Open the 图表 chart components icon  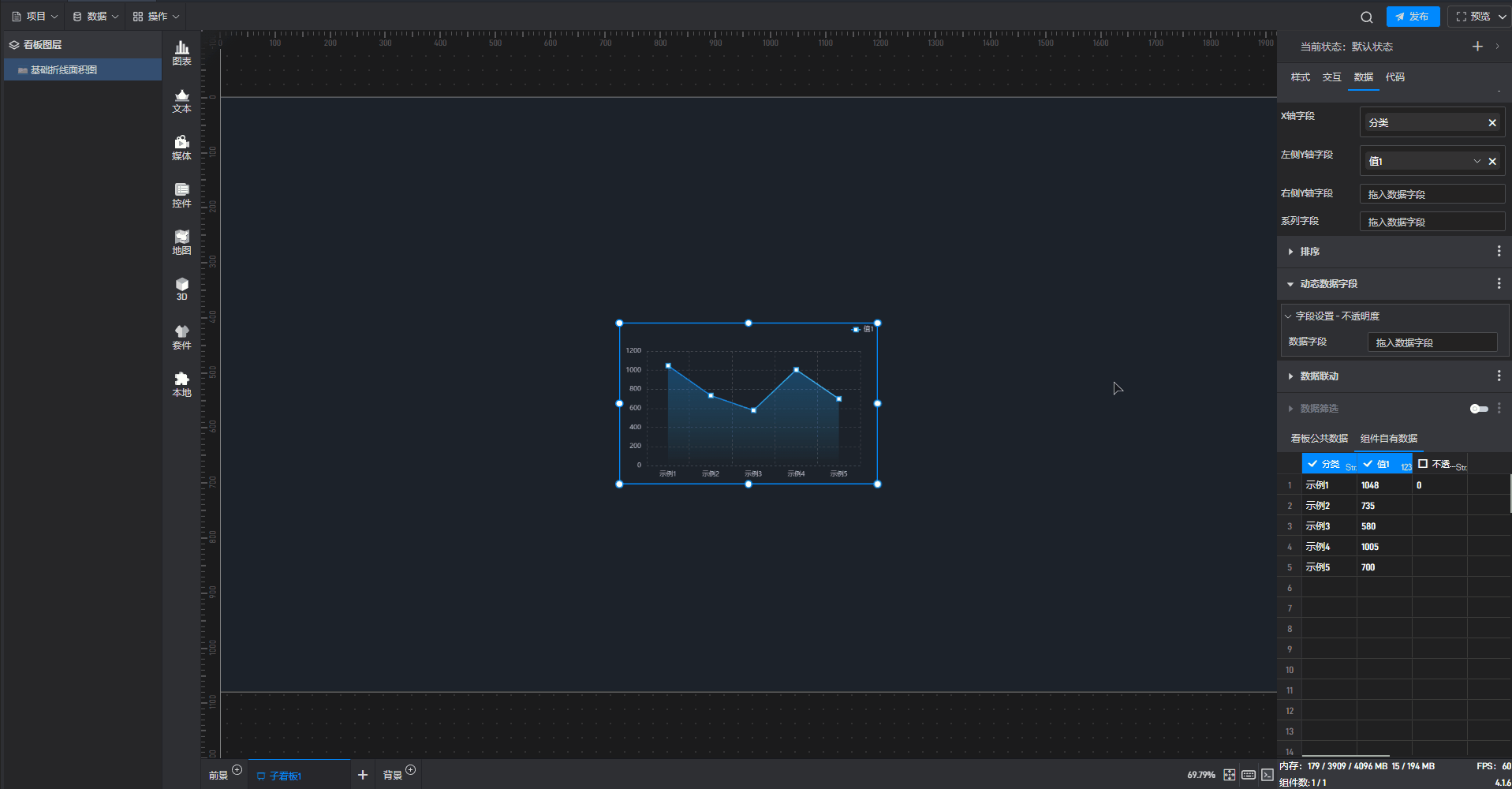pyautogui.click(x=181, y=53)
